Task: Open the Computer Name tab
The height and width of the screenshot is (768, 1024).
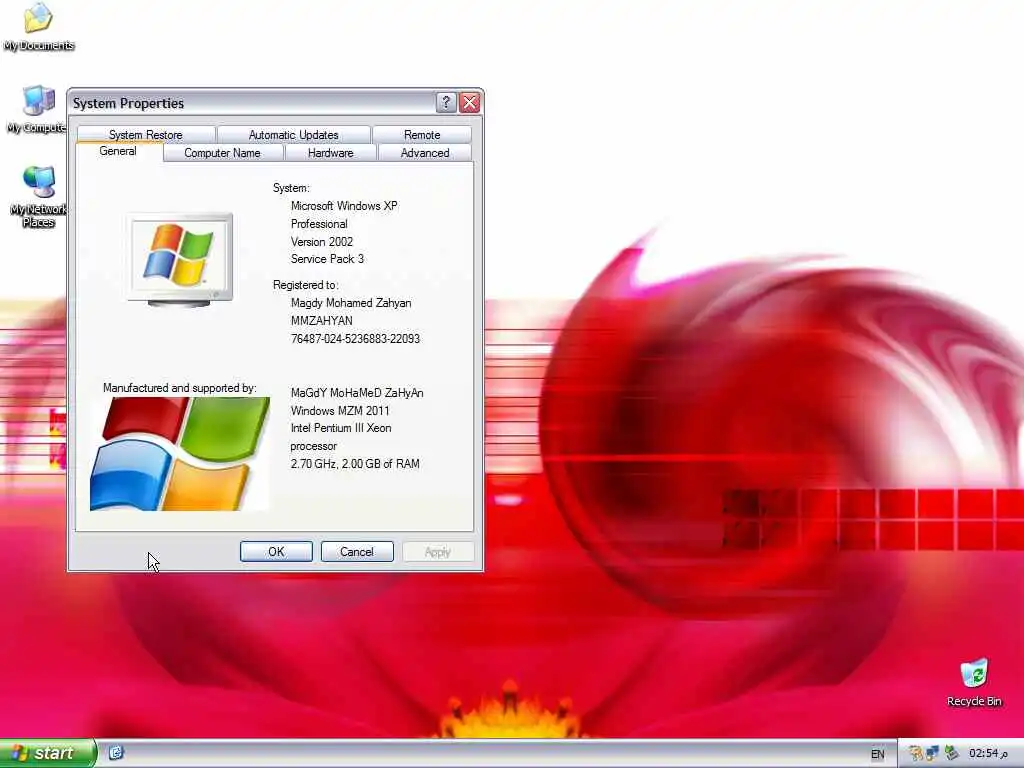Action: (222, 153)
